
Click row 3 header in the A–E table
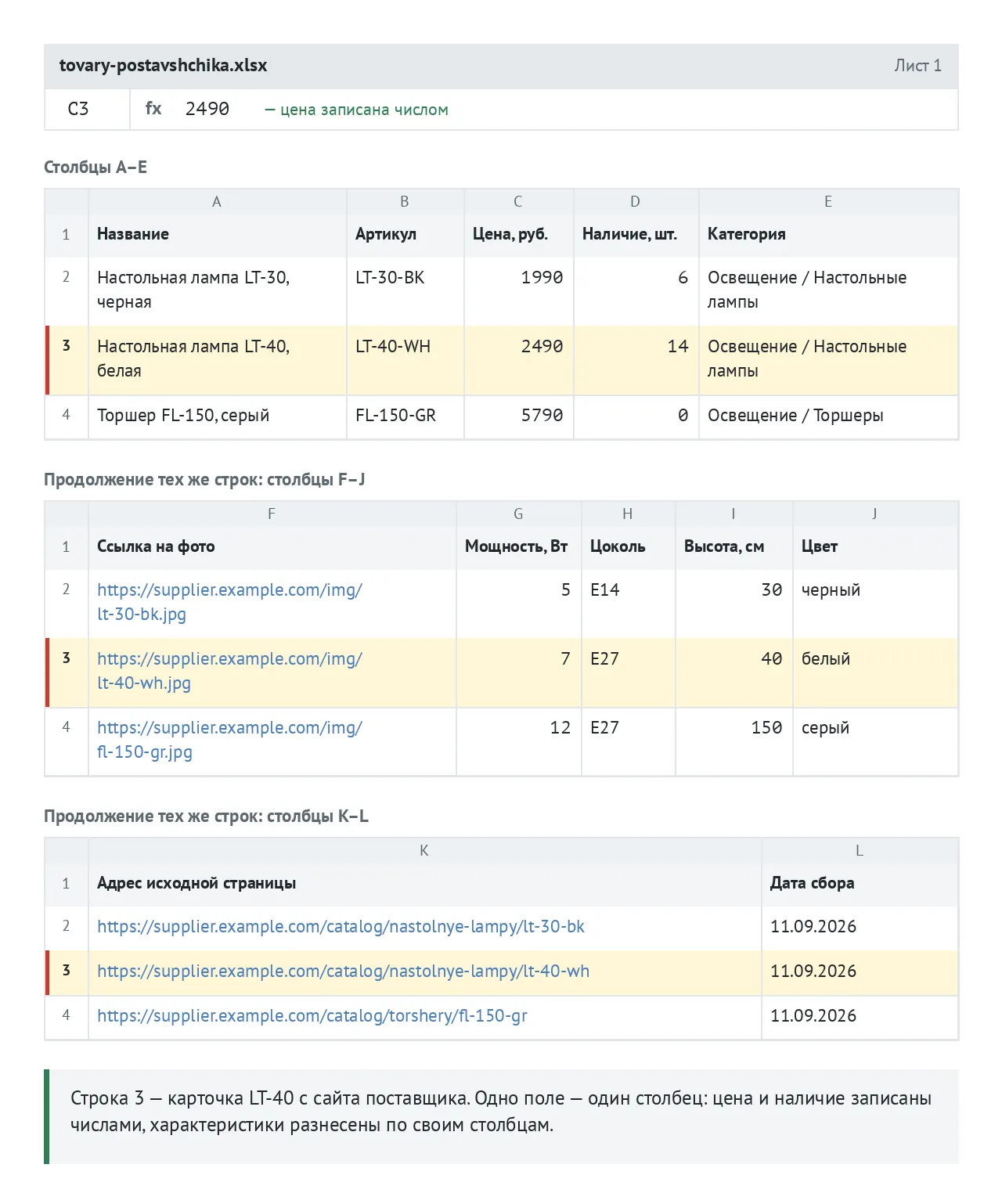[x=67, y=360]
